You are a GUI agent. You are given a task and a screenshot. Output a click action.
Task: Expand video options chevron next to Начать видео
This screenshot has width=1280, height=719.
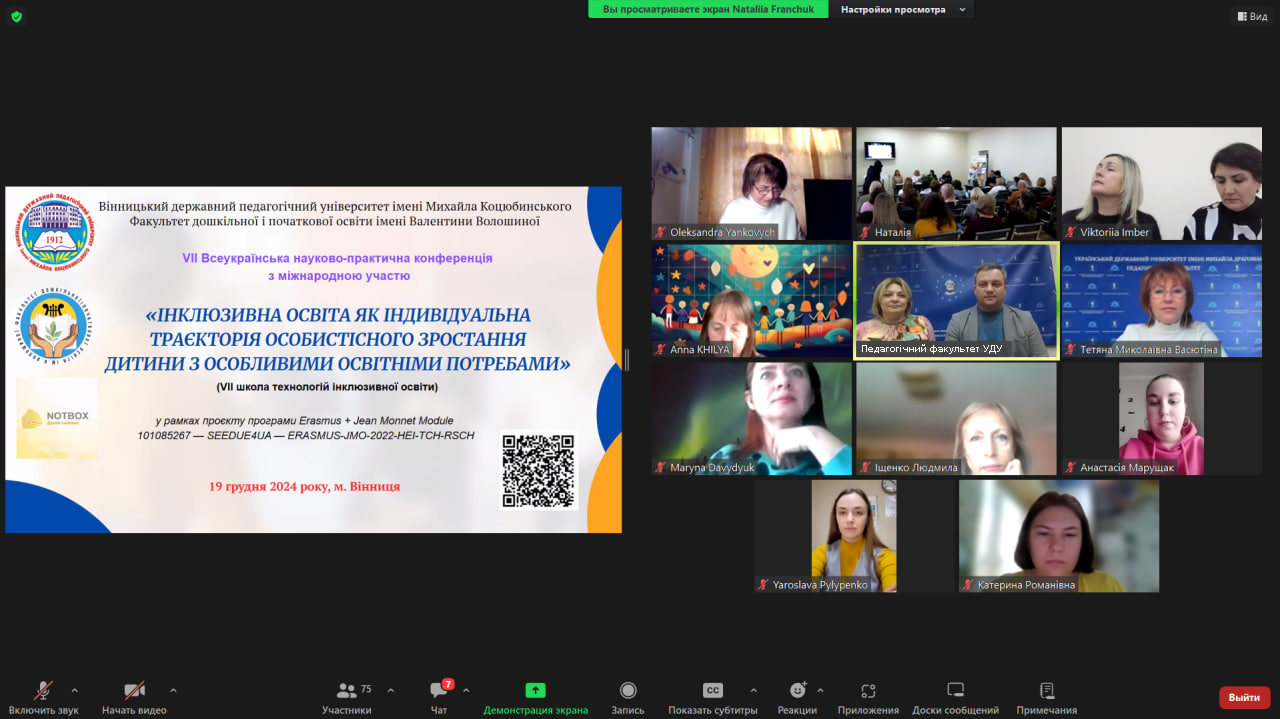click(172, 692)
